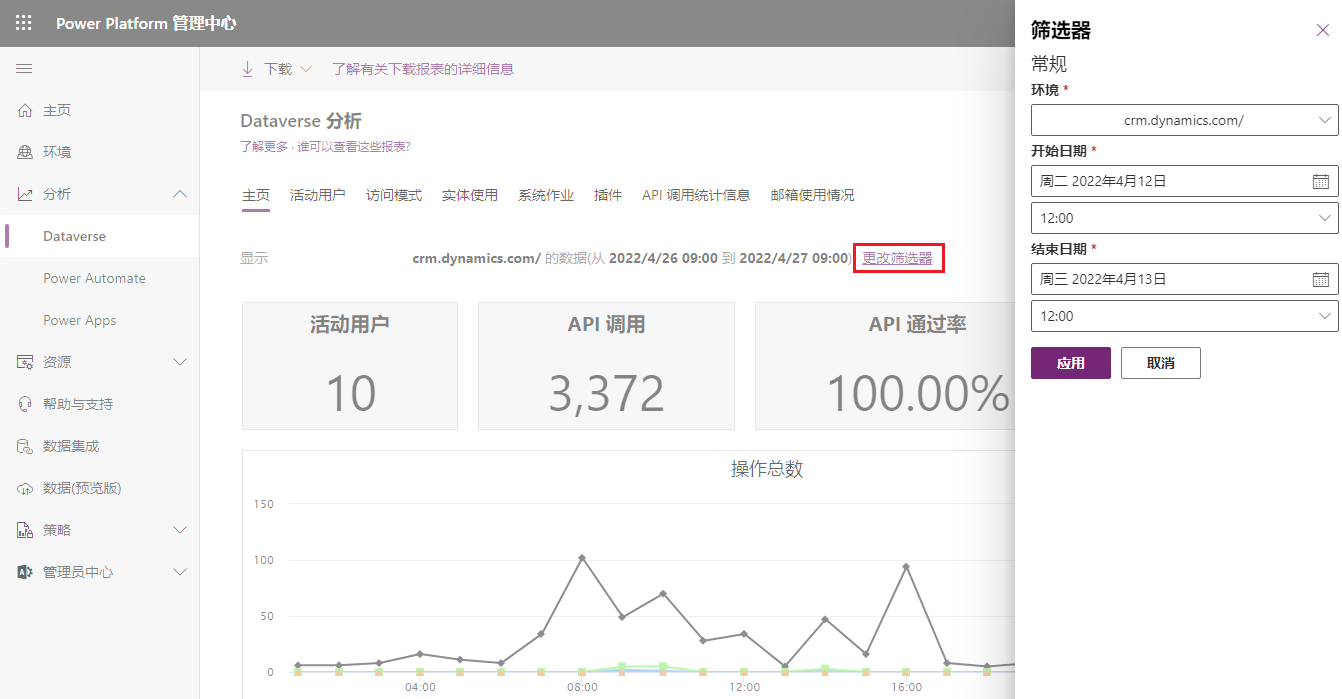Switch to the API 调用统计信息 tab
Viewport: 1342px width, 699px height.
pos(696,195)
